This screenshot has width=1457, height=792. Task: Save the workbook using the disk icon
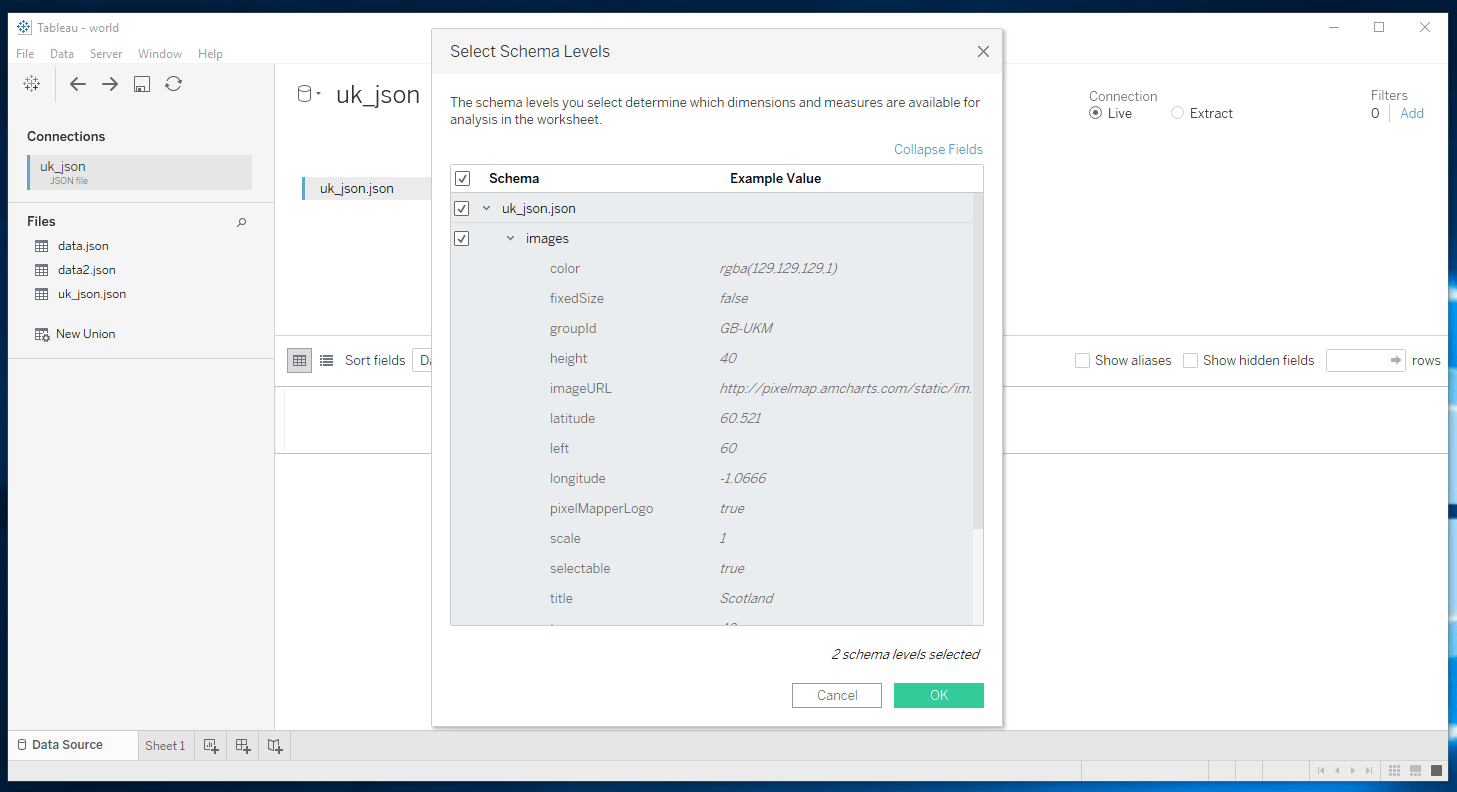(x=142, y=84)
